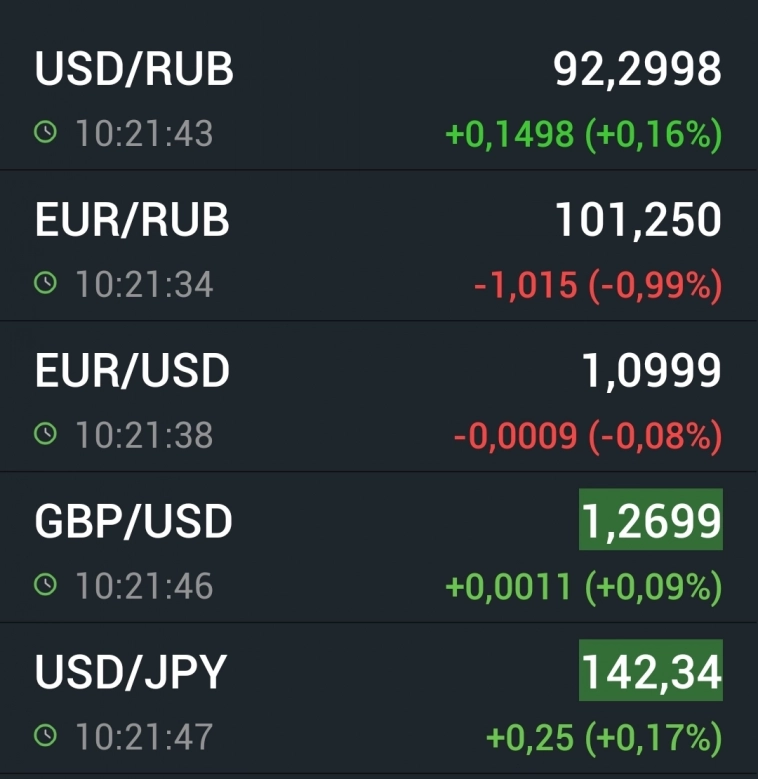Viewport: 758px width, 779px height.
Task: Tap the red -0,0009 (-0,08%) change
Action: pos(587,436)
